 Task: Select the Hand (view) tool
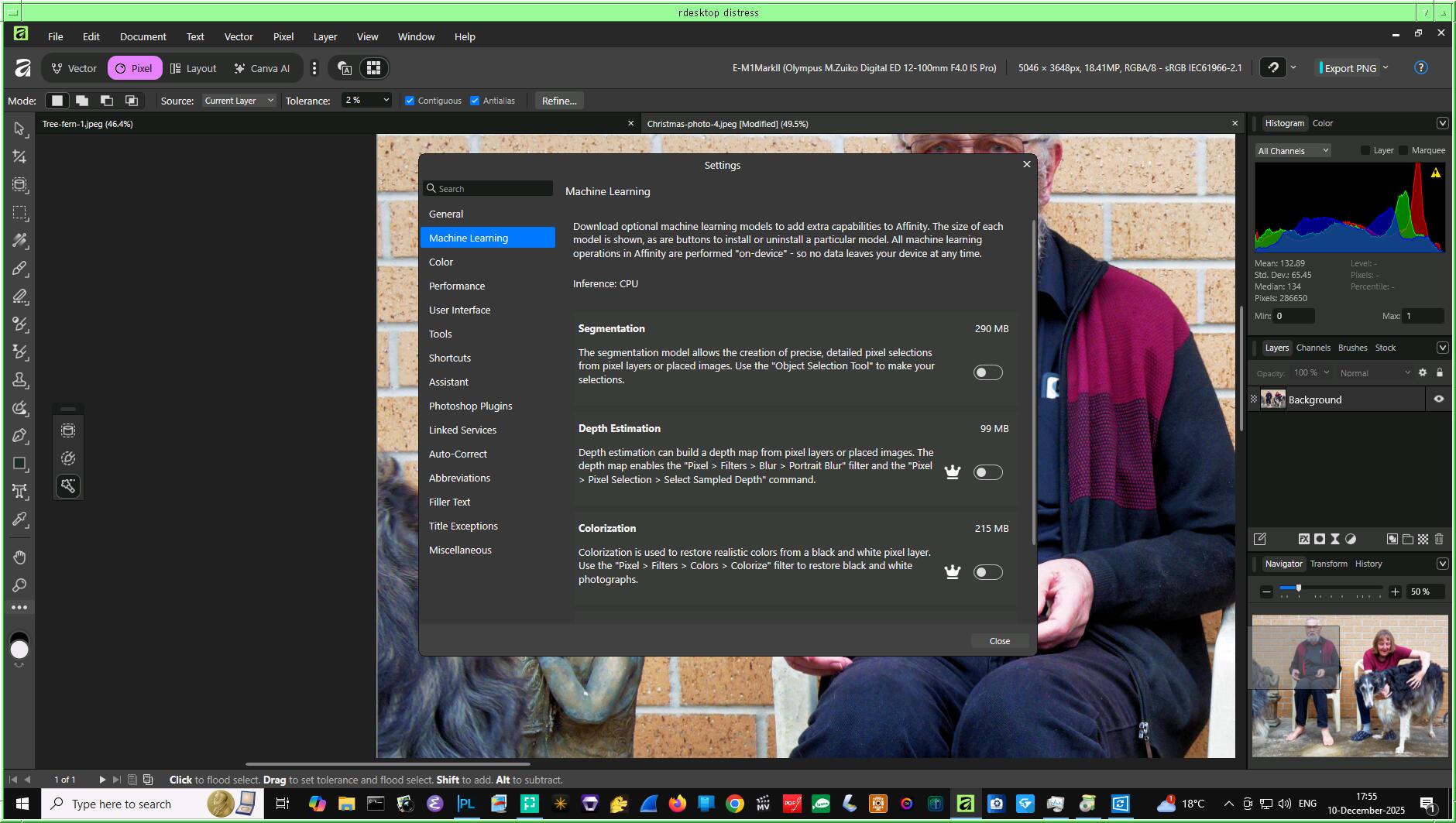(19, 557)
